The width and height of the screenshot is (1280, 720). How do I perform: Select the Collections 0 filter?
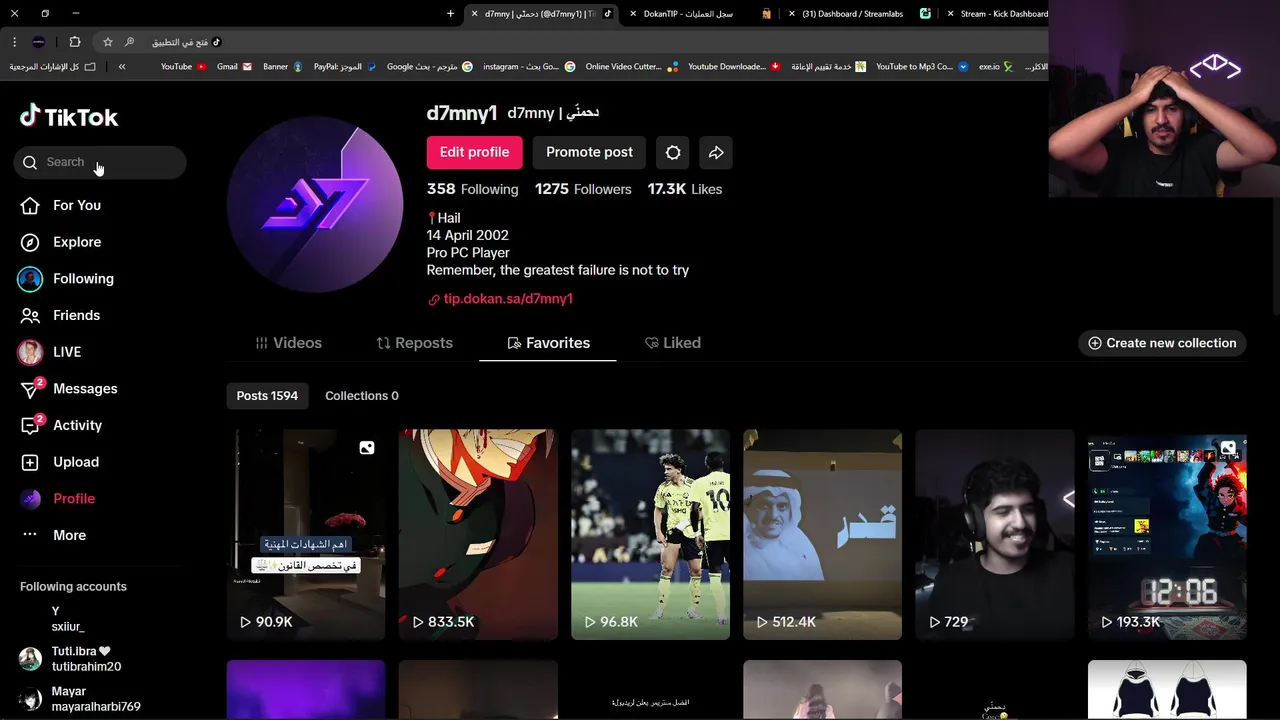point(362,396)
